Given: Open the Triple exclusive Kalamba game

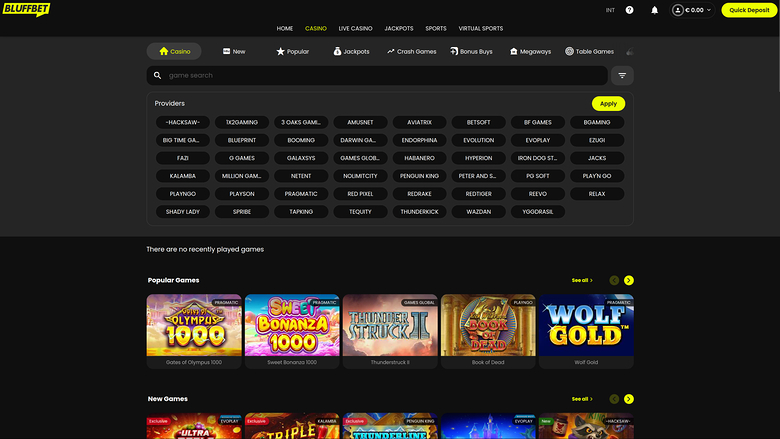Looking at the screenshot, I should [x=292, y=426].
